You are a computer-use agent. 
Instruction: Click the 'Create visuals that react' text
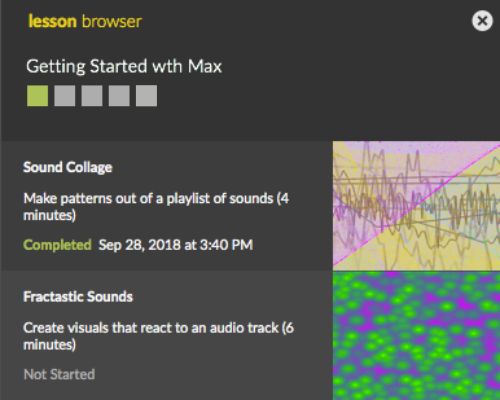click(x=97, y=328)
